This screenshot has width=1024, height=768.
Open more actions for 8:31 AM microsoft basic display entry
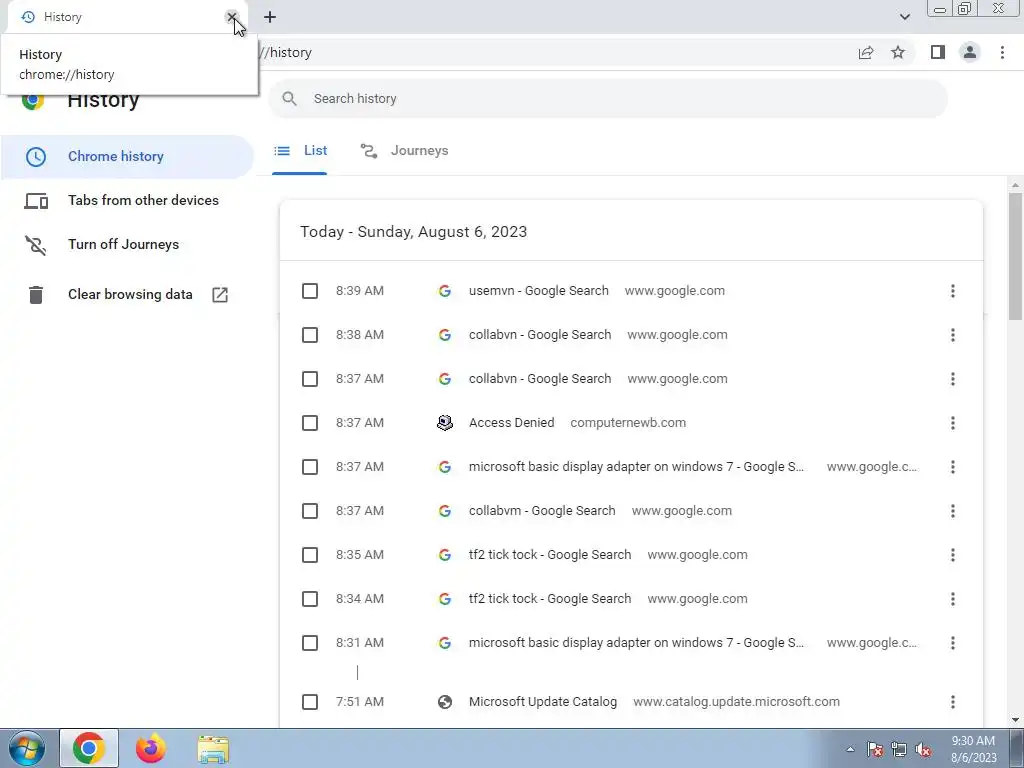point(953,643)
